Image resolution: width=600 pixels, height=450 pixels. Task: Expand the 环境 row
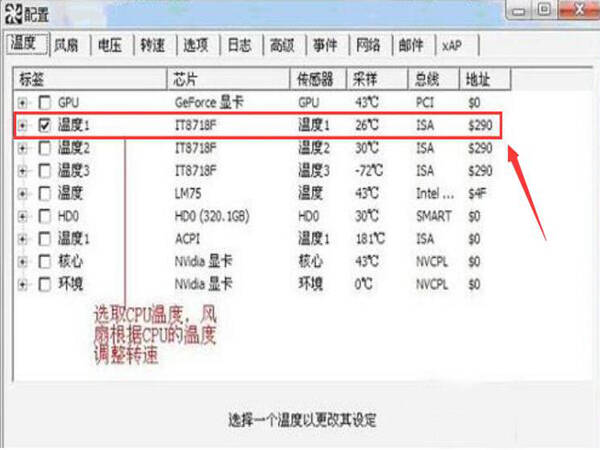[23, 284]
